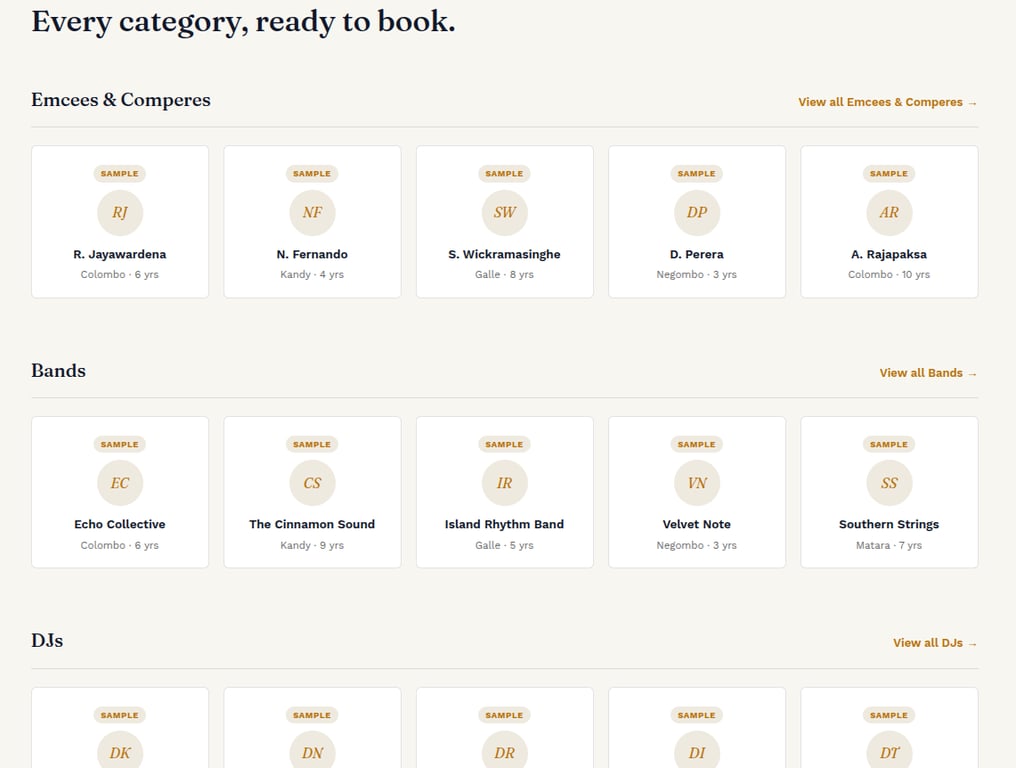Click the 'Kandy · 4 yrs' text

tap(312, 275)
